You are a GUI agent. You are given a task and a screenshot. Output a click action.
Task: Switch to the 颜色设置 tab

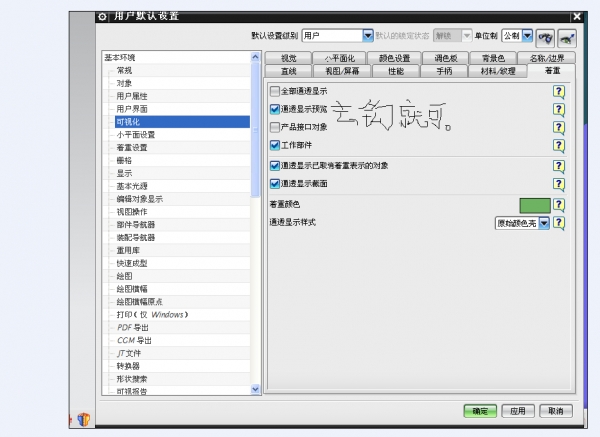click(394, 58)
